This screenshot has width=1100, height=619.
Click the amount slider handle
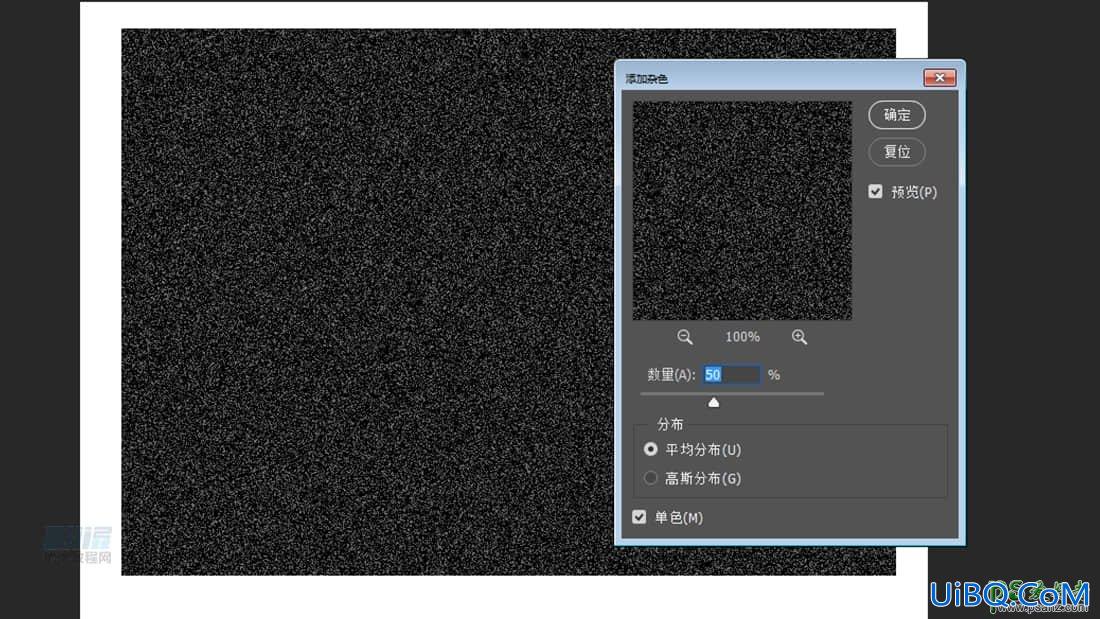(x=713, y=402)
